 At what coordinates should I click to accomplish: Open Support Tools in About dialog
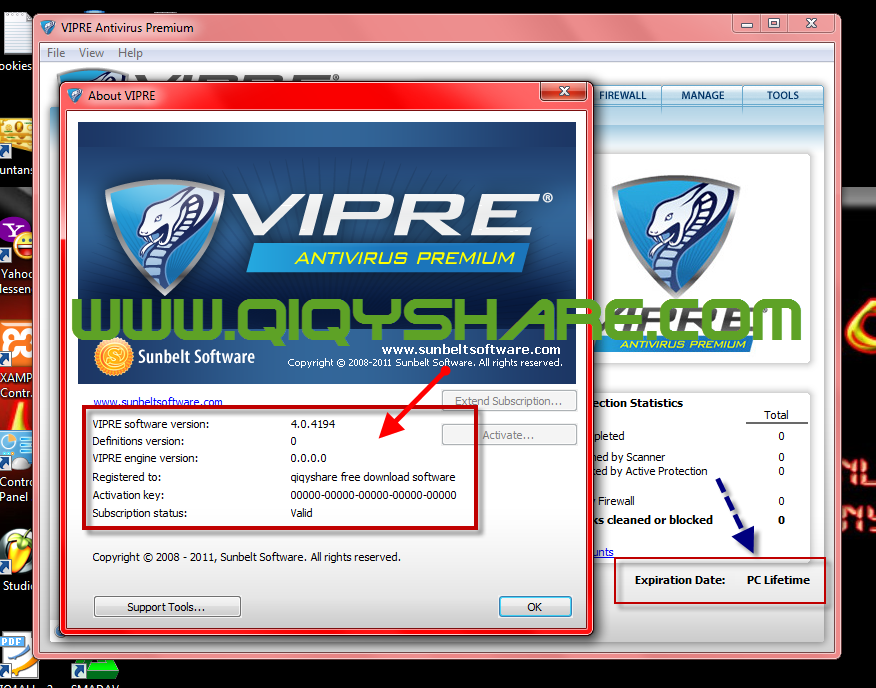point(167,606)
